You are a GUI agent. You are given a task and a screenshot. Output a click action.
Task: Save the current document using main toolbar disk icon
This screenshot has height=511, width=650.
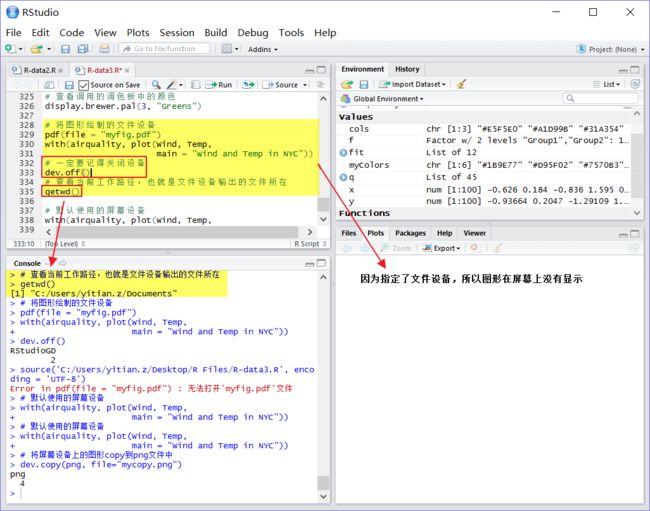pos(65,49)
